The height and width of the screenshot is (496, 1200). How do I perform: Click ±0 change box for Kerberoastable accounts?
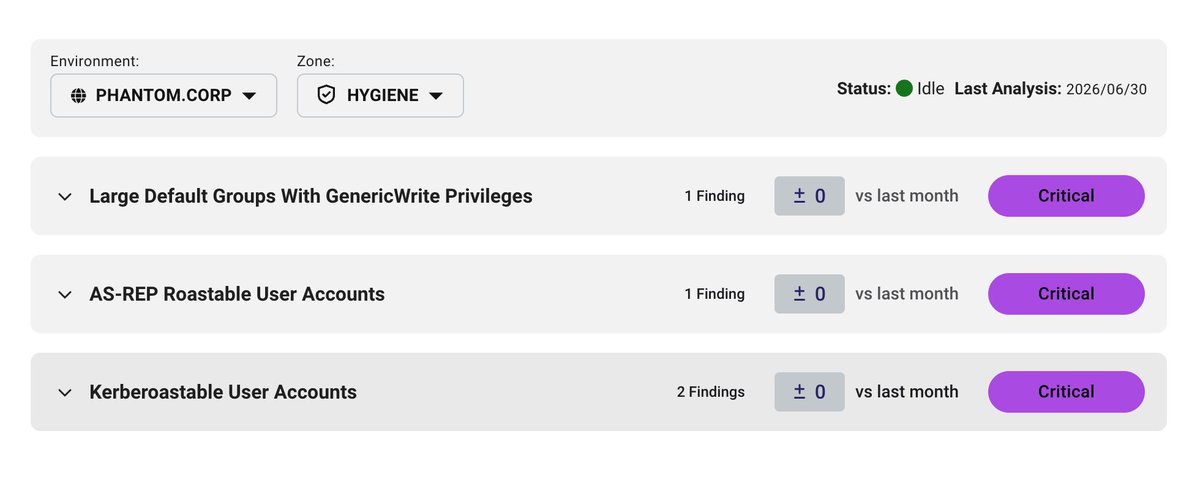(809, 392)
